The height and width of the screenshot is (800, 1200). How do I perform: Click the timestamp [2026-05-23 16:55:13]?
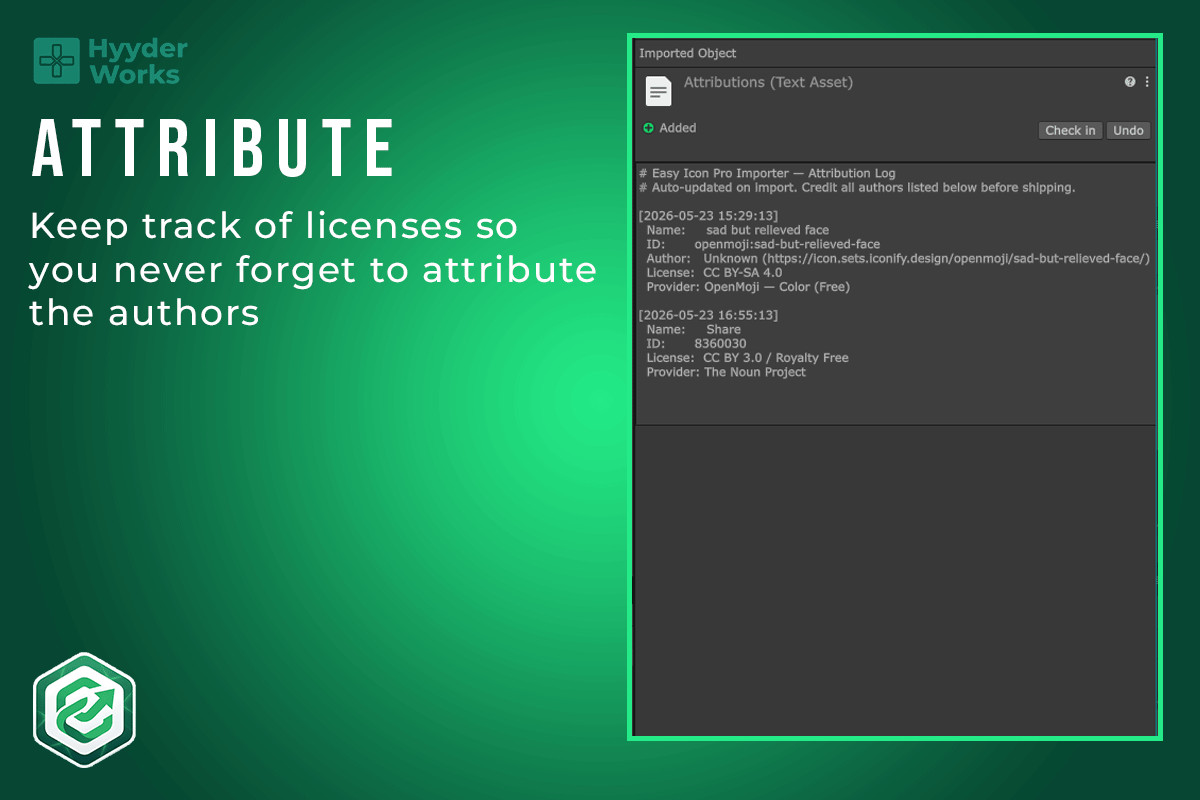click(x=708, y=315)
